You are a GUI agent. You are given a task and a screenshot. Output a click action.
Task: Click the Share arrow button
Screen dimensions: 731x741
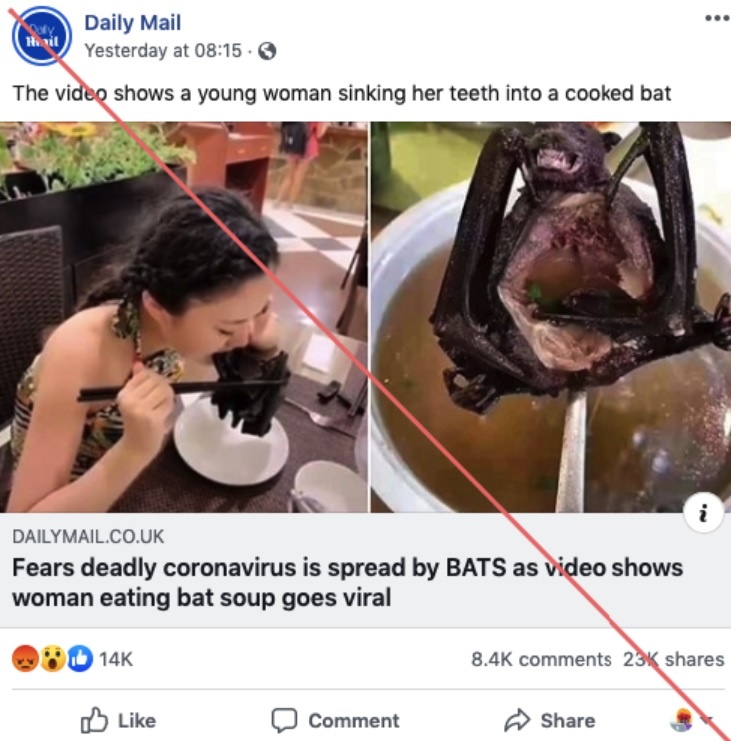tap(549, 720)
